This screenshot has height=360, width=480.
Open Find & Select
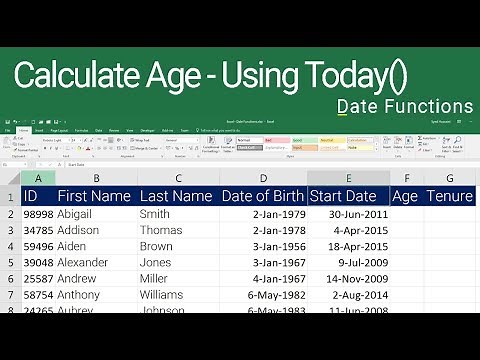coord(458,144)
